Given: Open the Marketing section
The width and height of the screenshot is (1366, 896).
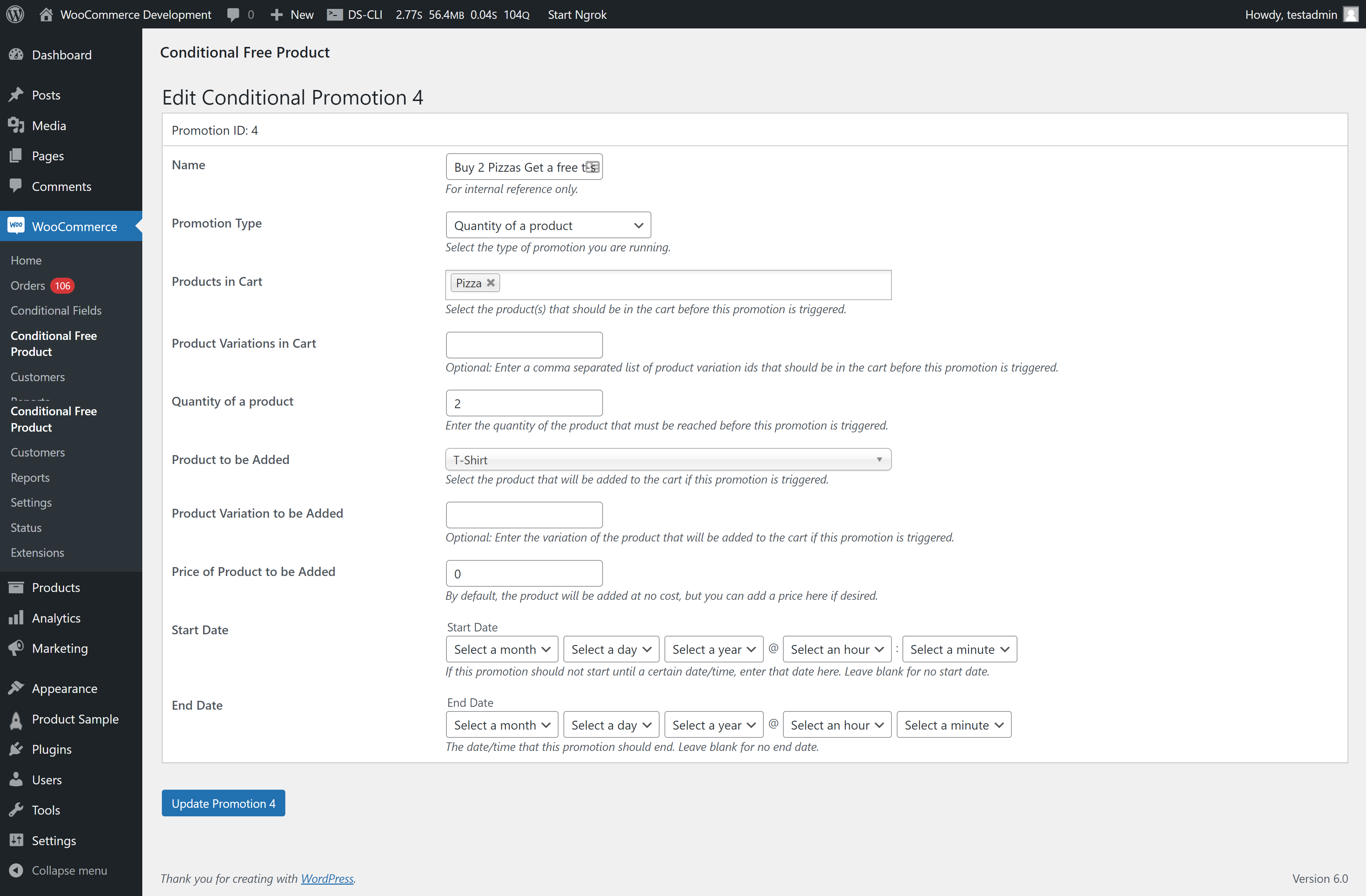Looking at the screenshot, I should pyautogui.click(x=59, y=648).
